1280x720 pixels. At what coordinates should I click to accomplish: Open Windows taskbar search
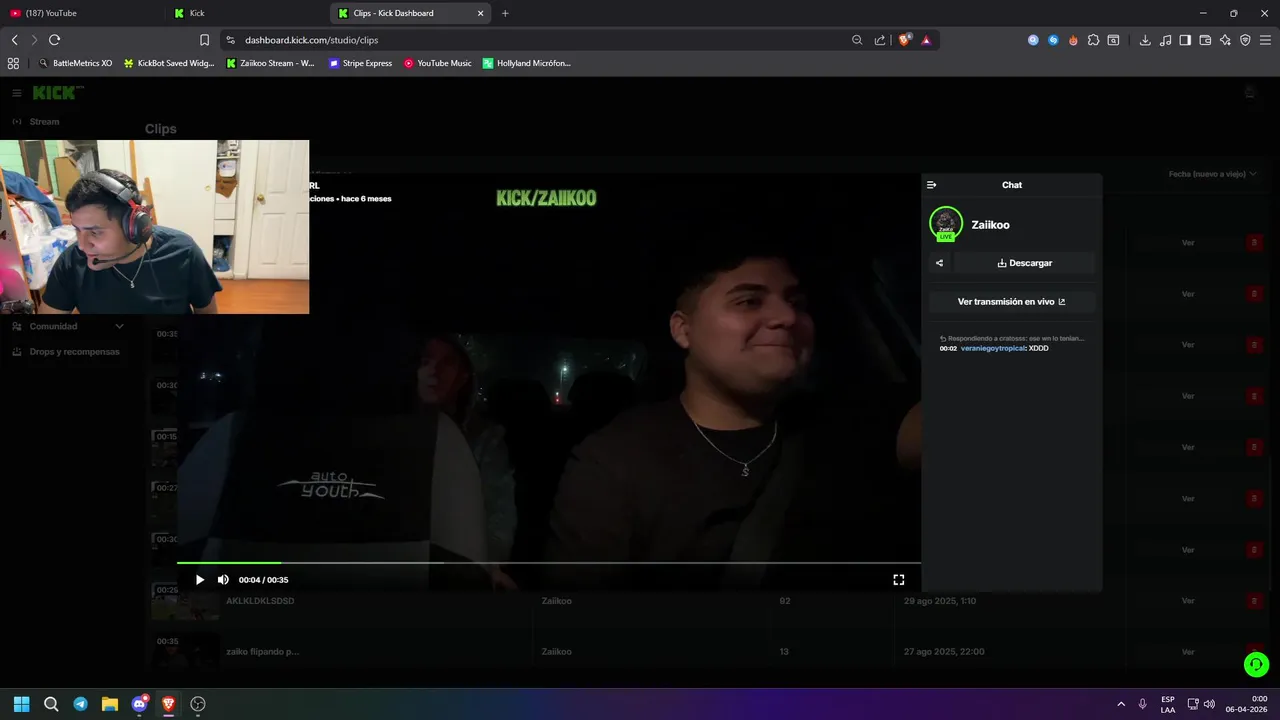51,704
